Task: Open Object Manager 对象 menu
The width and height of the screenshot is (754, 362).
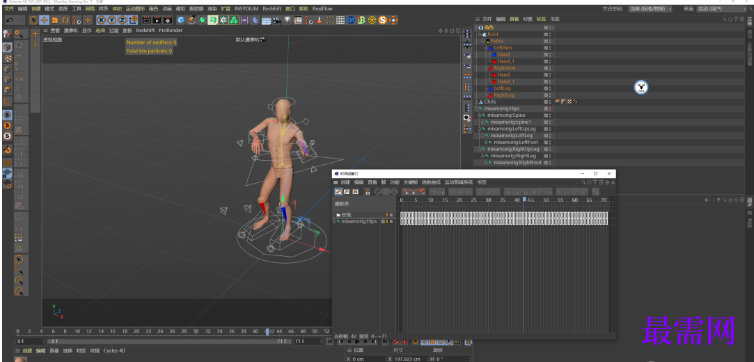Action: click(528, 19)
